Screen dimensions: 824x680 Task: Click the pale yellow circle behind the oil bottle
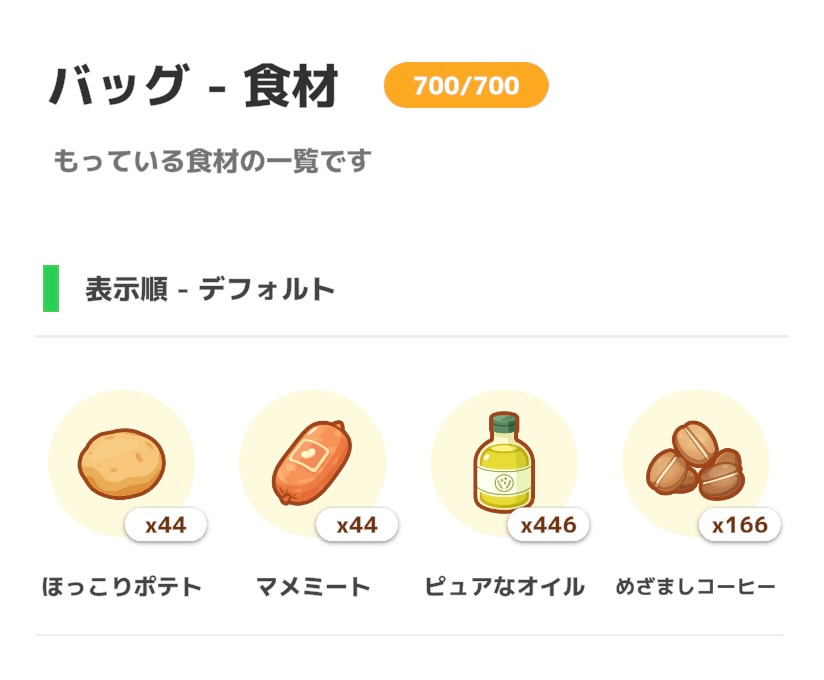point(504,463)
